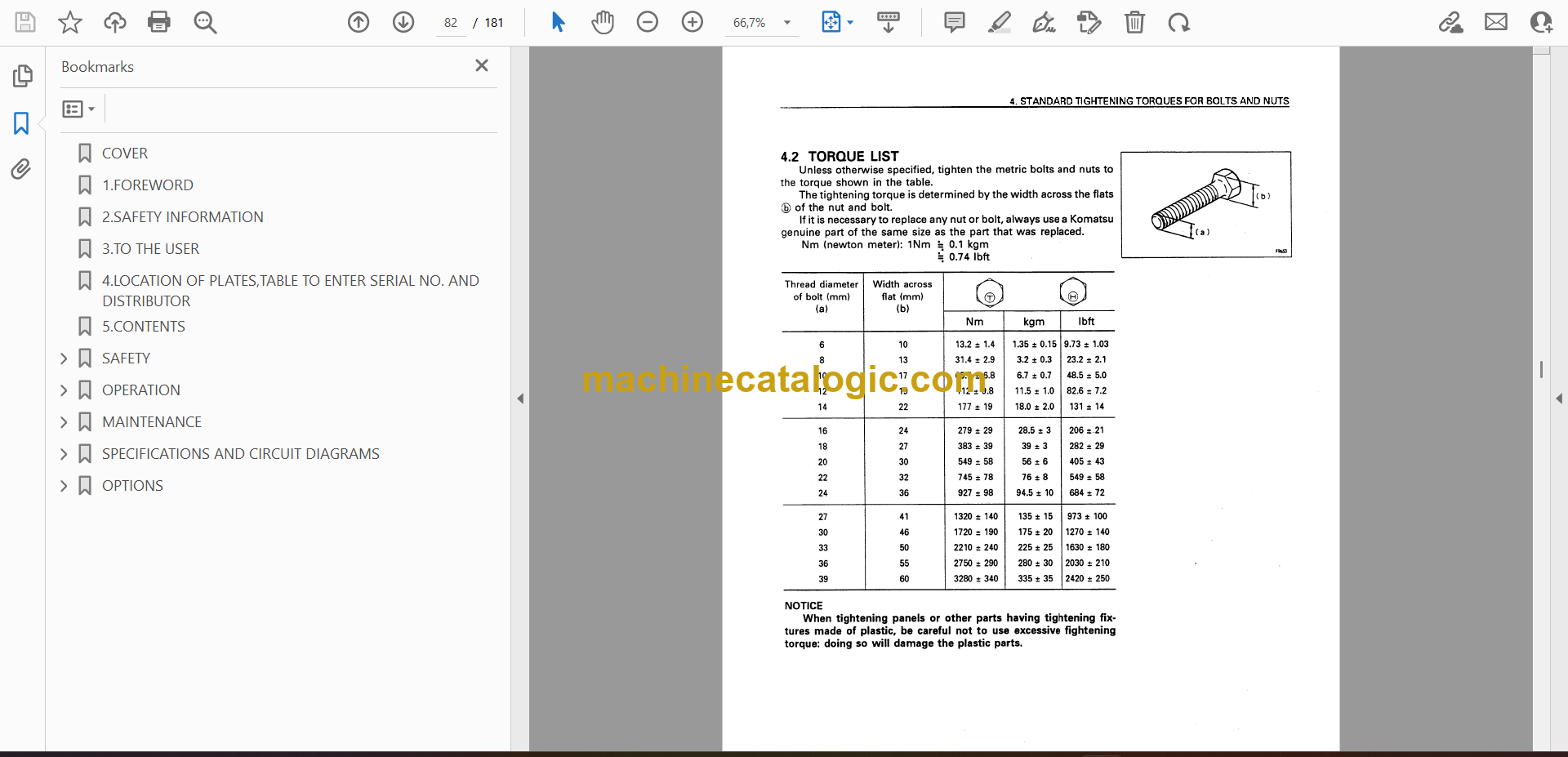Click the 'NOTICE' heading text
Image resolution: width=1568 pixels, height=757 pixels.
point(804,606)
